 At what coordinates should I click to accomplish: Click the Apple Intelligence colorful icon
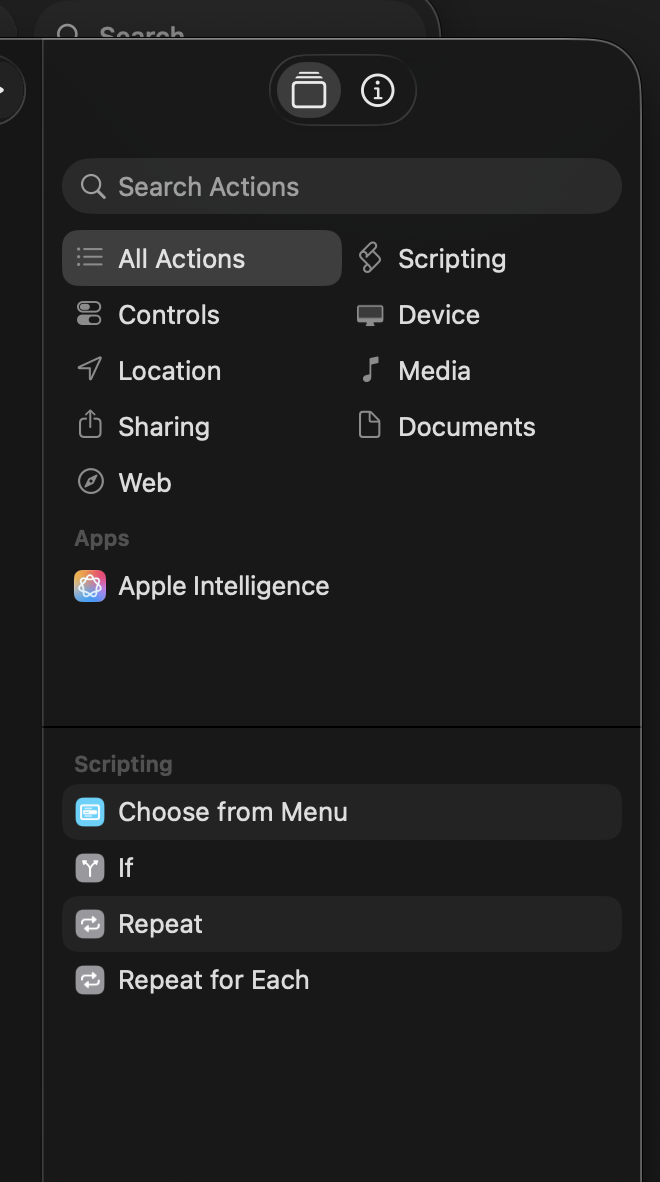90,586
